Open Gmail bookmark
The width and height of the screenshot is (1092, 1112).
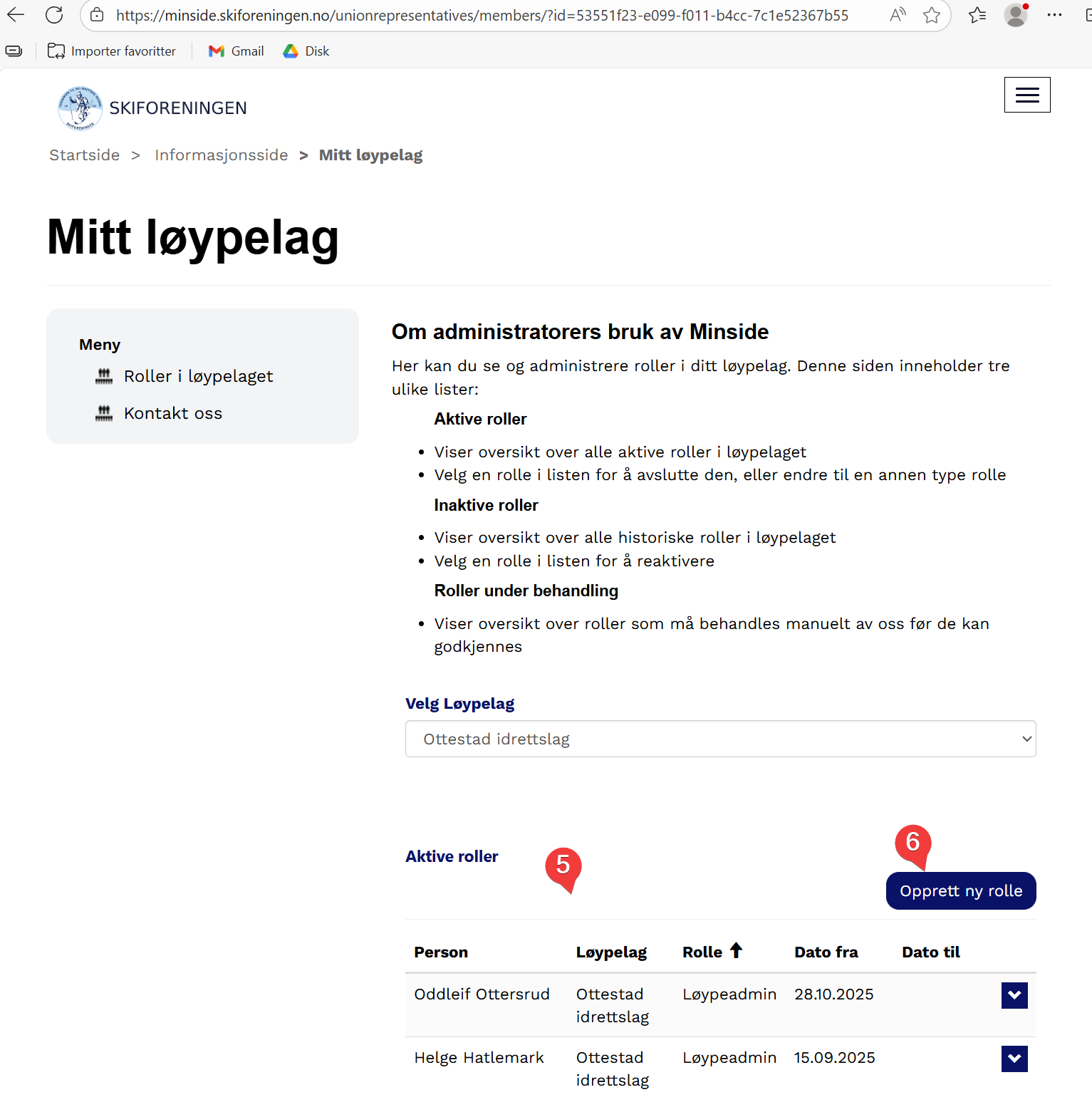(x=236, y=51)
